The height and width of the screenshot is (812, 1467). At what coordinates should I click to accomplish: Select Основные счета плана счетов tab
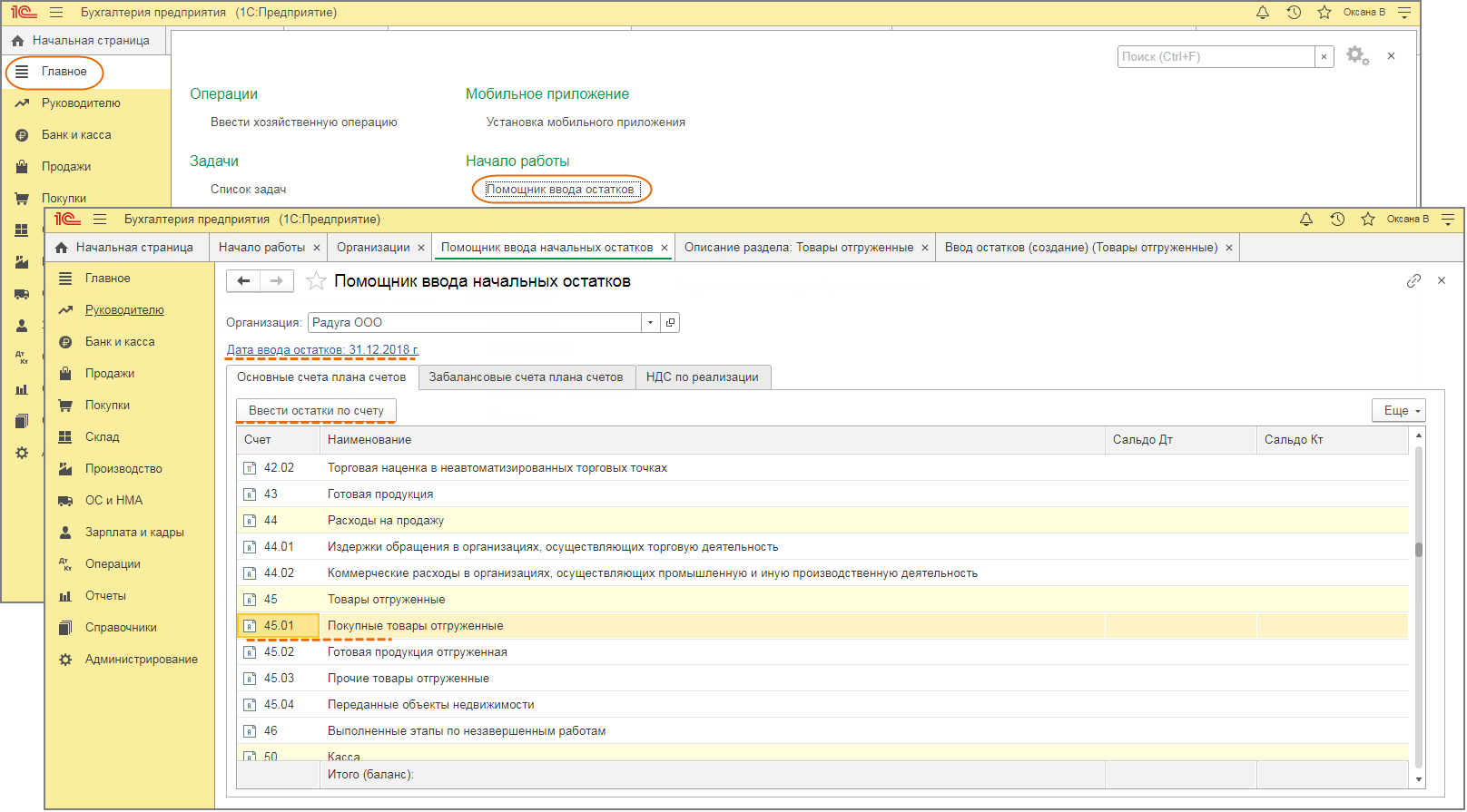pyautogui.click(x=321, y=377)
